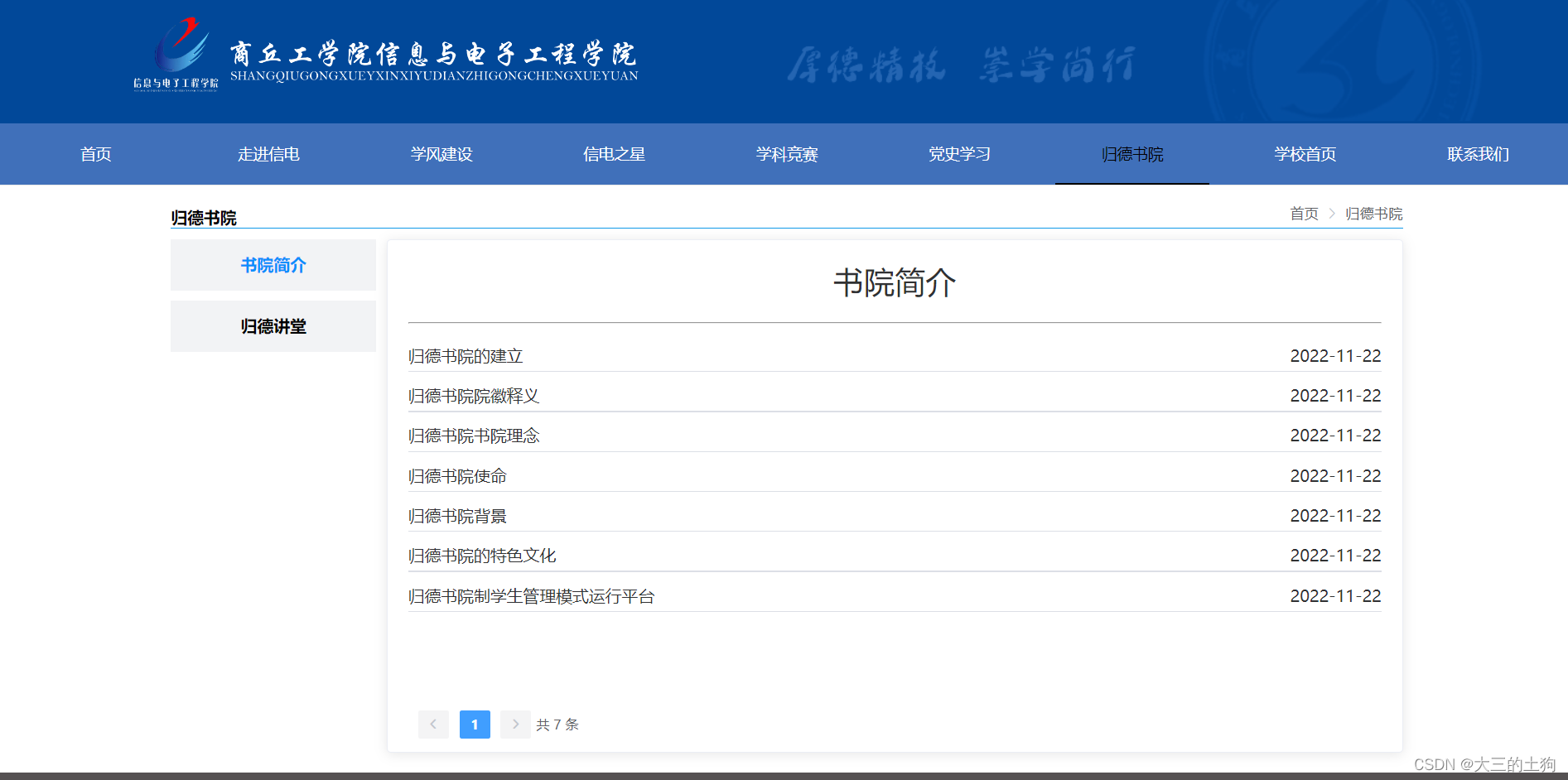1568x780 pixels.
Task: Switch to the 归德讲堂 sidebar section
Action: (273, 326)
